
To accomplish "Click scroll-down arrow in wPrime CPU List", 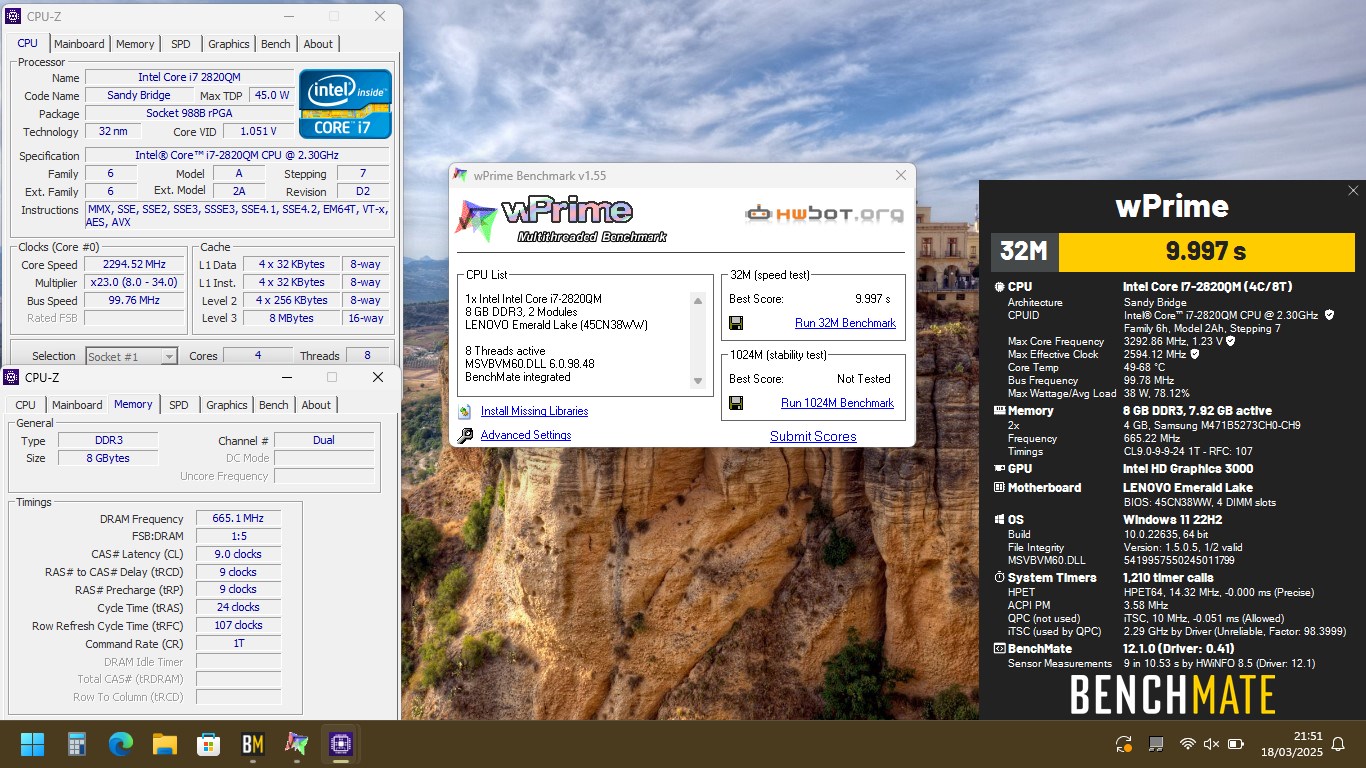I will point(698,381).
